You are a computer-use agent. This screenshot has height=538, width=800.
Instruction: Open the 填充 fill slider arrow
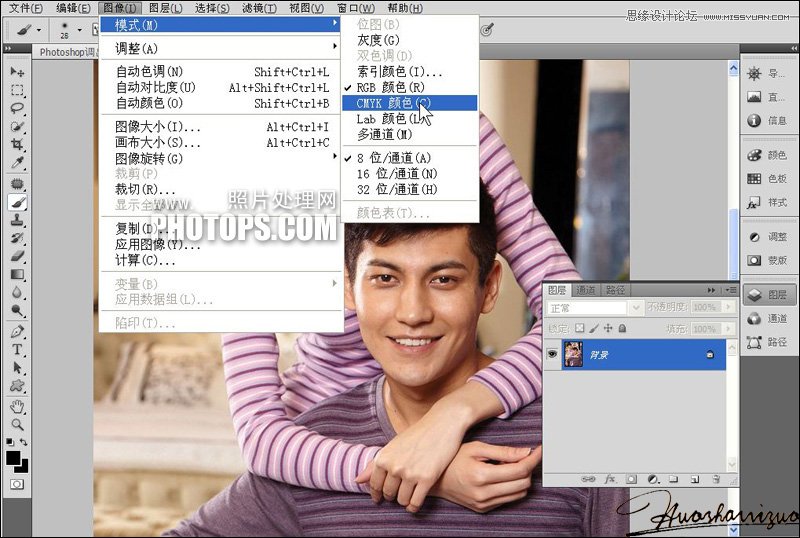(x=729, y=329)
